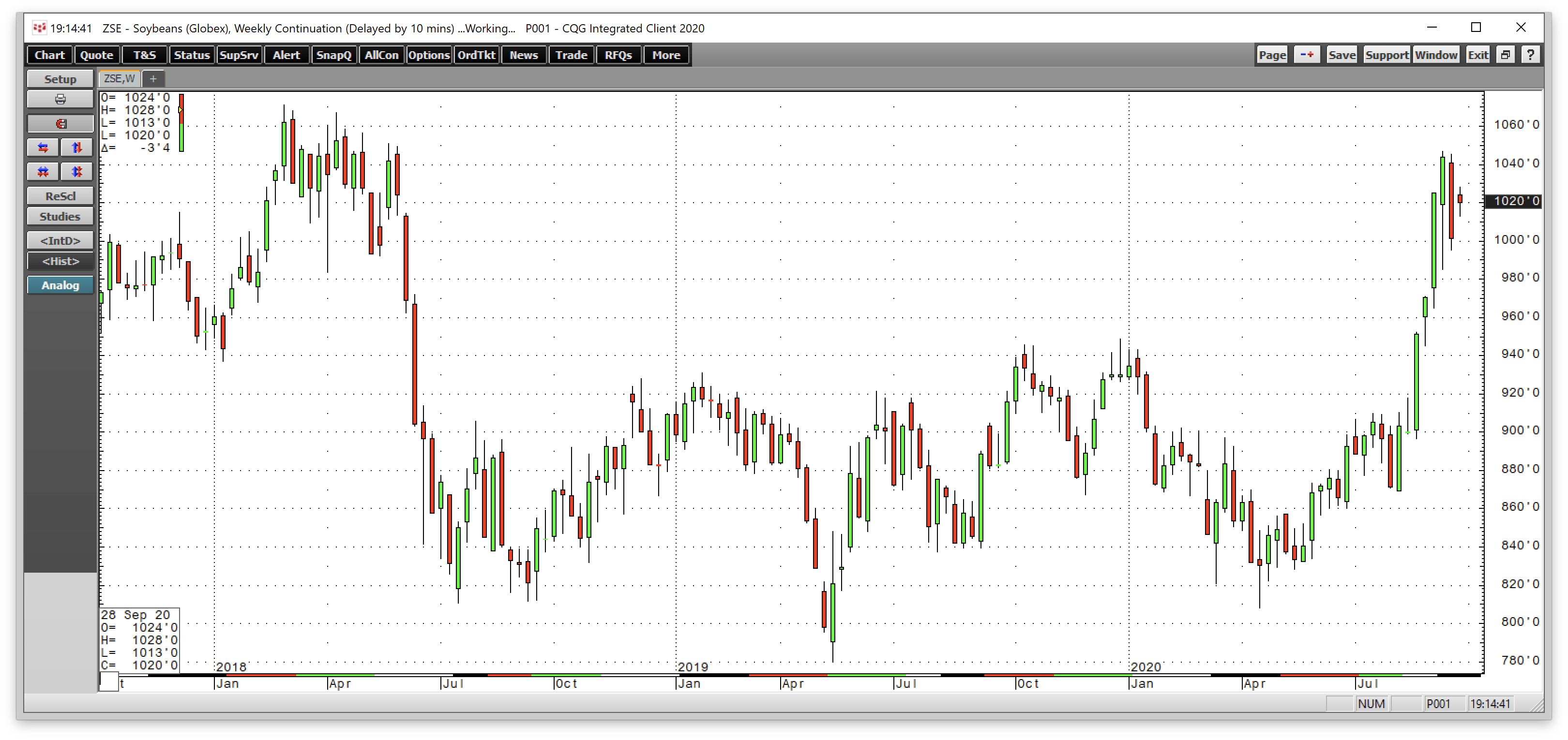Screen dimensions: 1568x740
Task: Expand the More menu
Action: 666,55
